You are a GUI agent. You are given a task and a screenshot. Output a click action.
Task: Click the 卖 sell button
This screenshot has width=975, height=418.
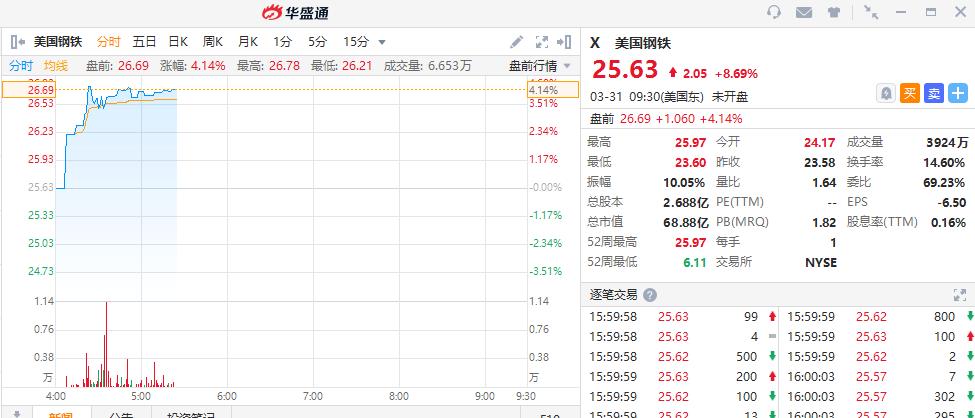tap(934, 93)
